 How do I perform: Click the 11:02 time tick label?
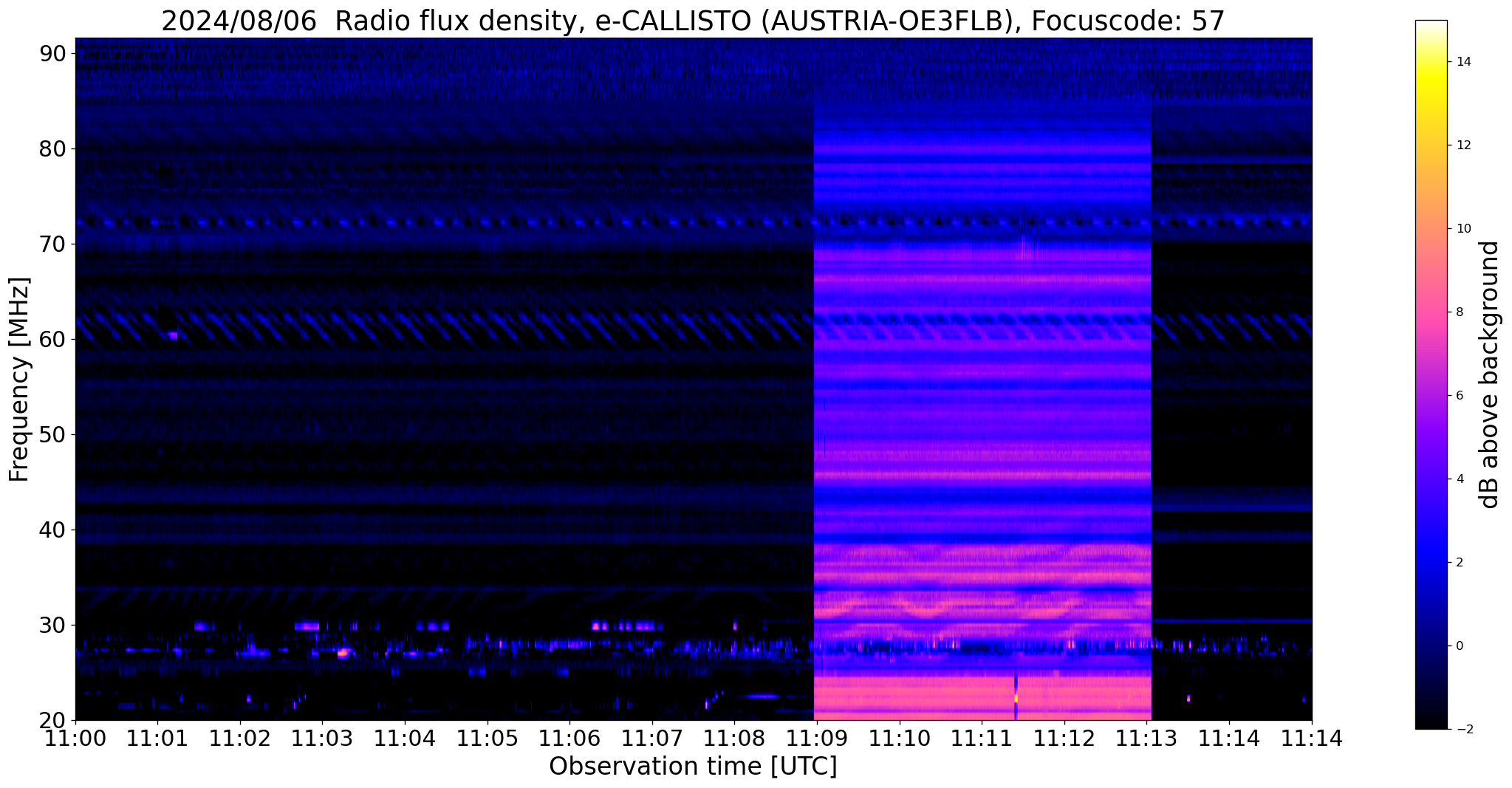click(x=240, y=739)
